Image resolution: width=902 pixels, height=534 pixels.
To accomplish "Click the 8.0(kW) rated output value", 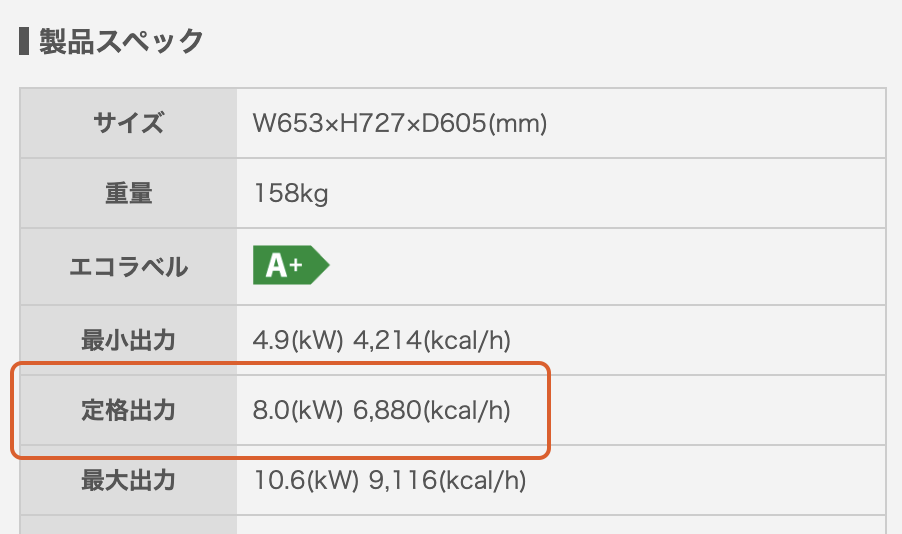I will [298, 410].
